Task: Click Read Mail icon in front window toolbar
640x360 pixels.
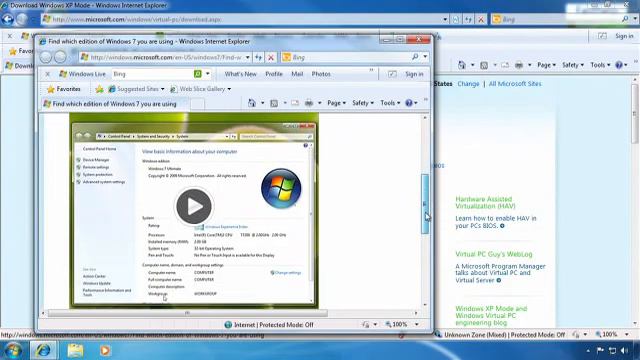Action: click(x=295, y=103)
